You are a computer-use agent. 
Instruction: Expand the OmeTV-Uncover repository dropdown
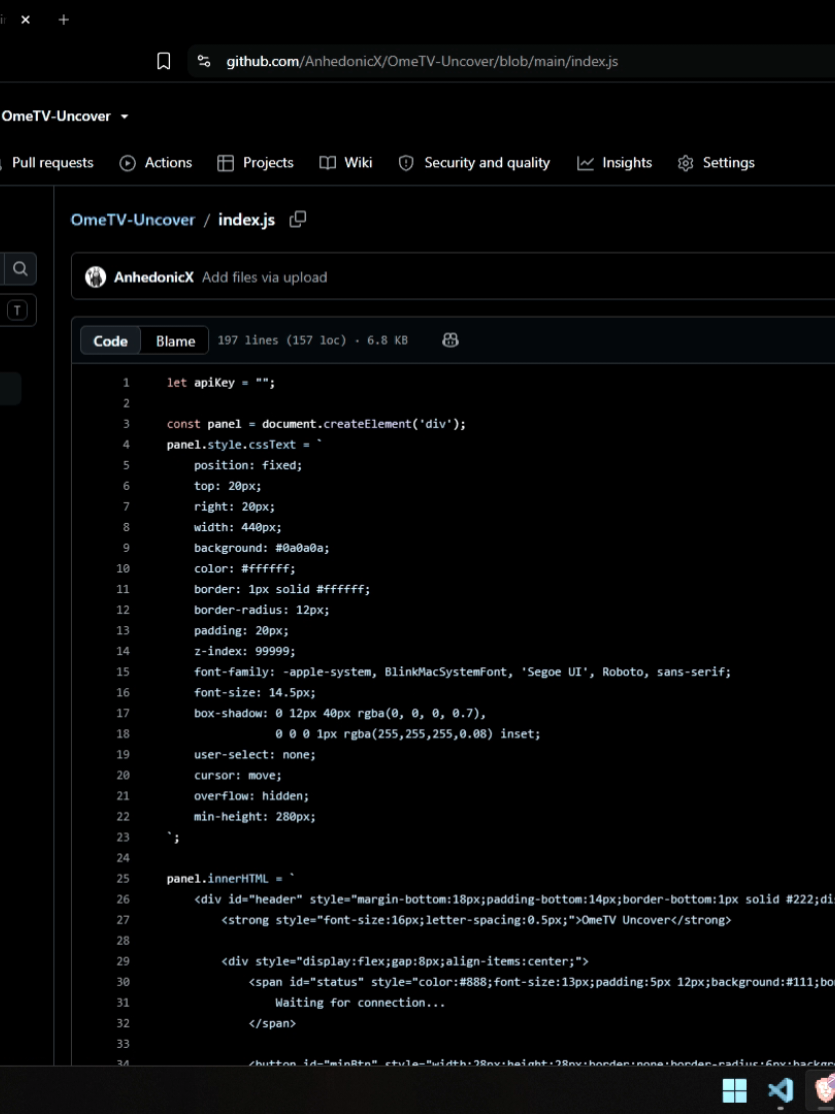124,117
